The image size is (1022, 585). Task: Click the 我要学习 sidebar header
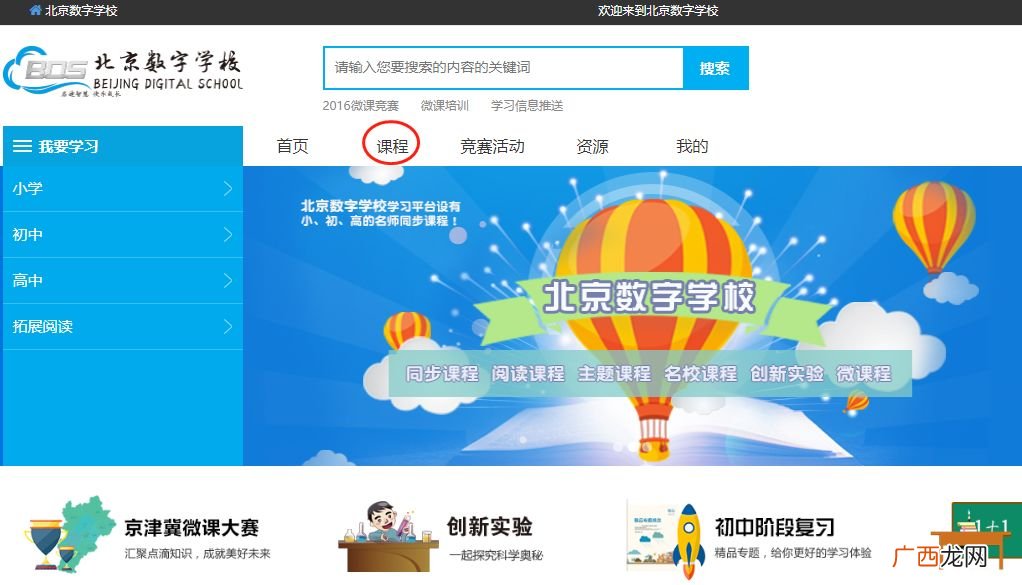(x=123, y=146)
